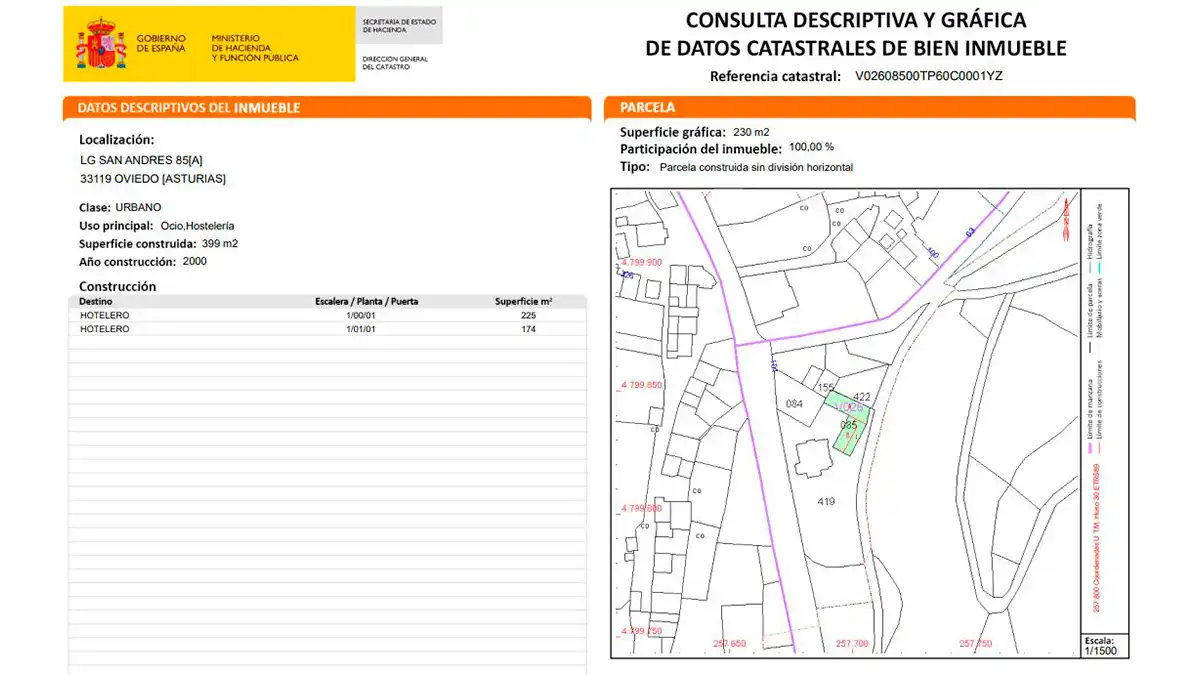Click the '399 m2' built surface value
Viewport: 1200px width, 675px height.
click(220, 243)
